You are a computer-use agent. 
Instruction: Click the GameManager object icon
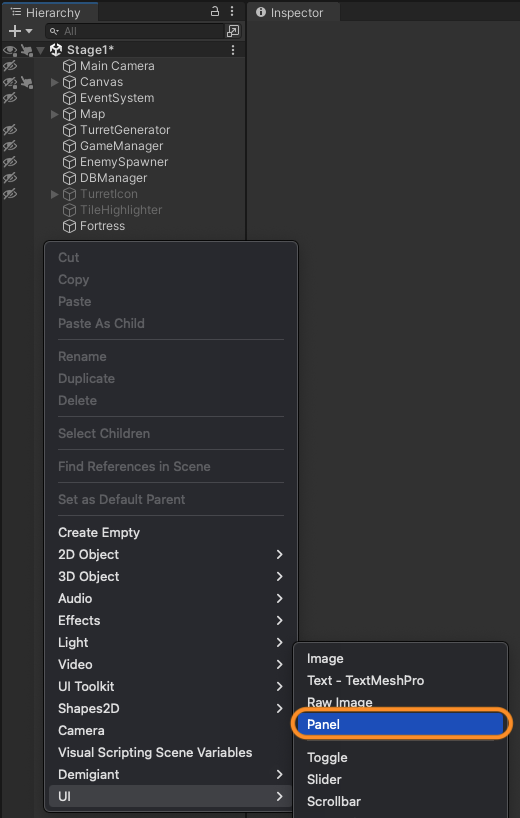click(x=69, y=146)
